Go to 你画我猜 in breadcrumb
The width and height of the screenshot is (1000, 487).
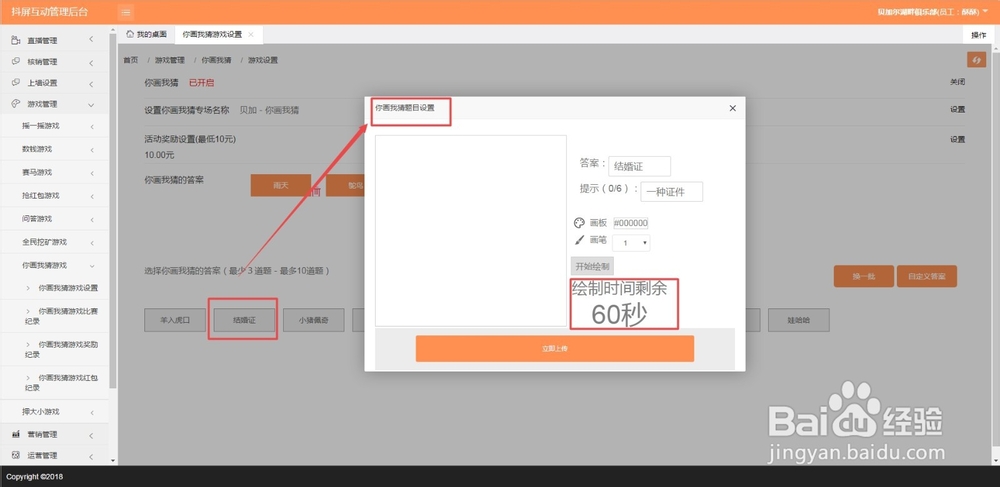click(x=216, y=60)
